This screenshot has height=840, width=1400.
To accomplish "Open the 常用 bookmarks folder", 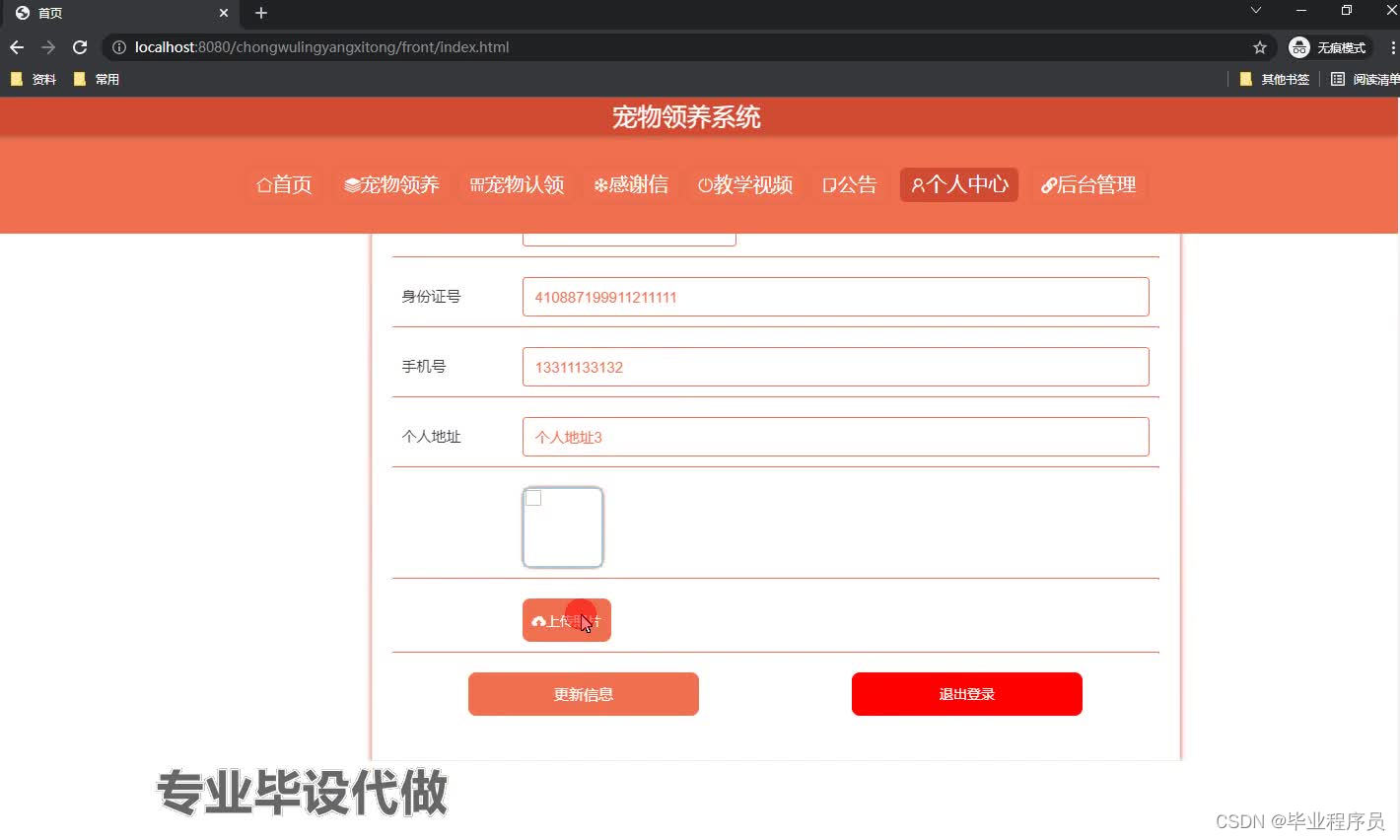I will [97, 79].
